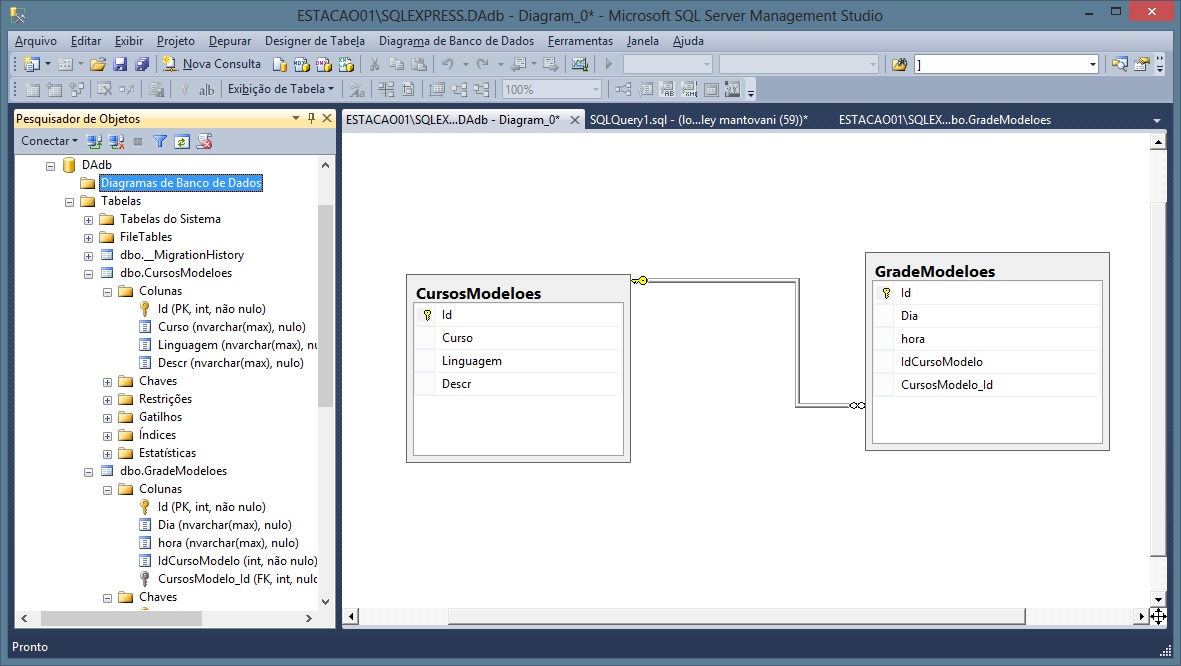Pin the Pesquisador de Objetos panel

click(311, 119)
